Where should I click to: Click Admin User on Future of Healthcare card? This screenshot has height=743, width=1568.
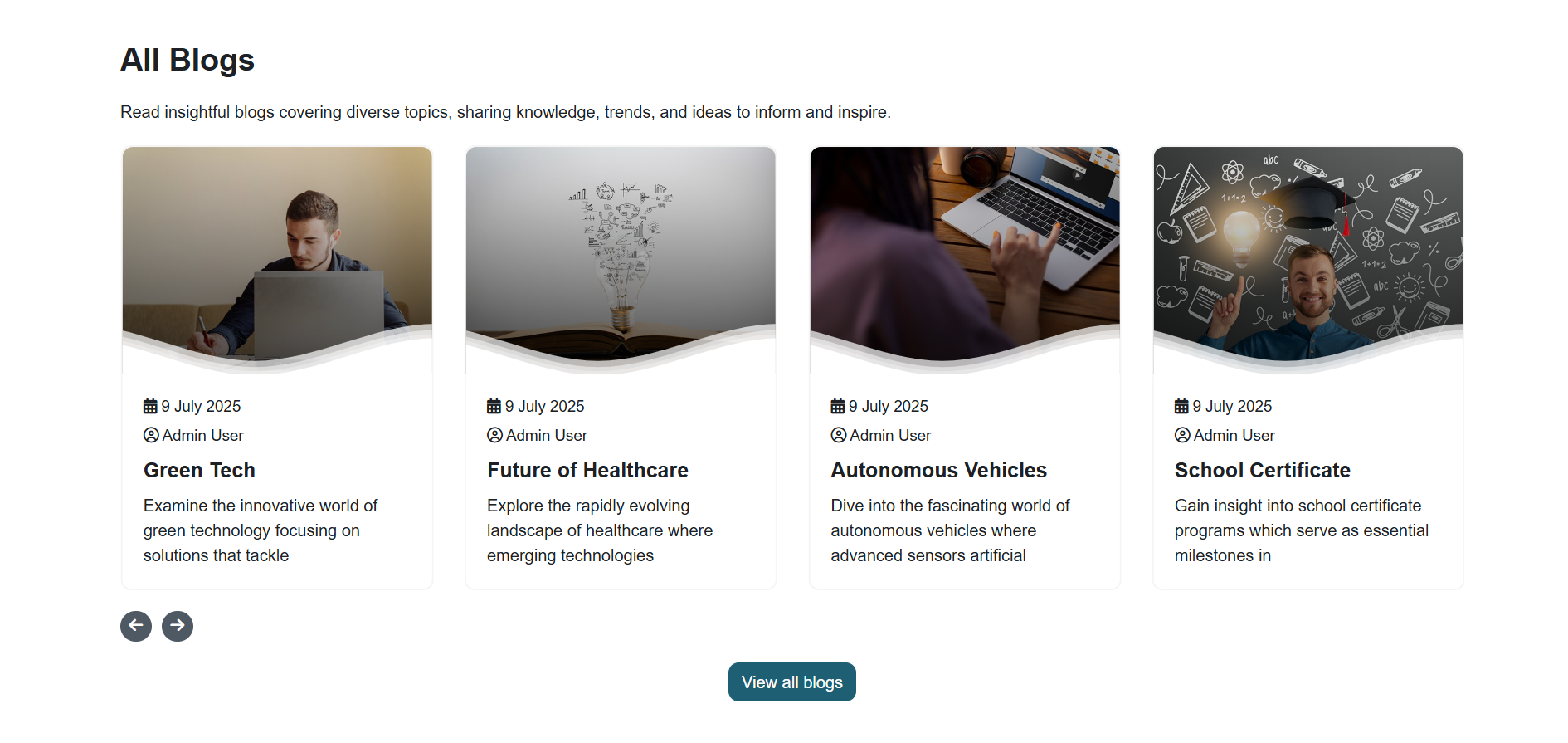[547, 435]
